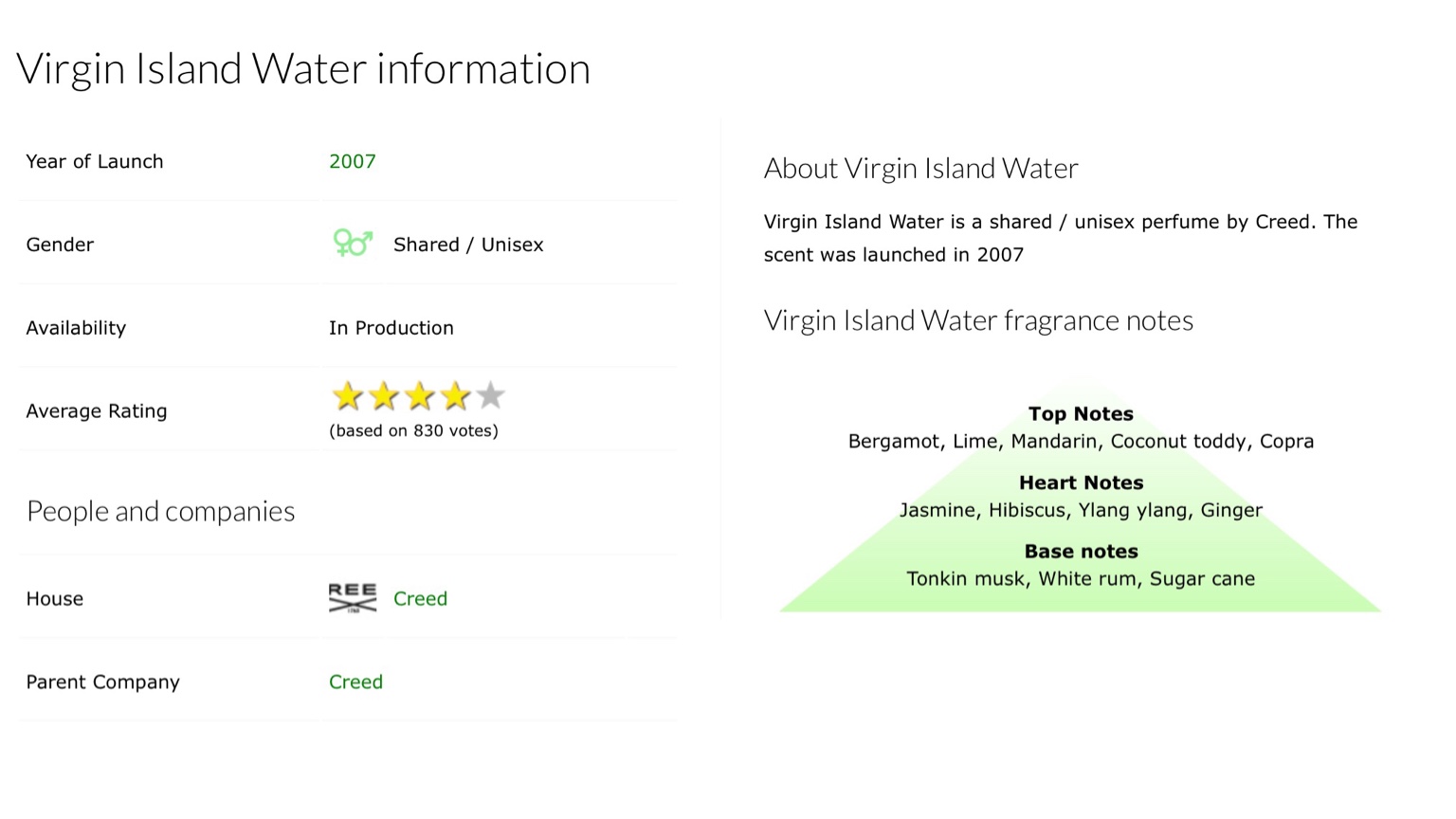Click the "based on 830 votes" text
Image resolution: width=1456 pixels, height=819 pixels.
coord(413,430)
